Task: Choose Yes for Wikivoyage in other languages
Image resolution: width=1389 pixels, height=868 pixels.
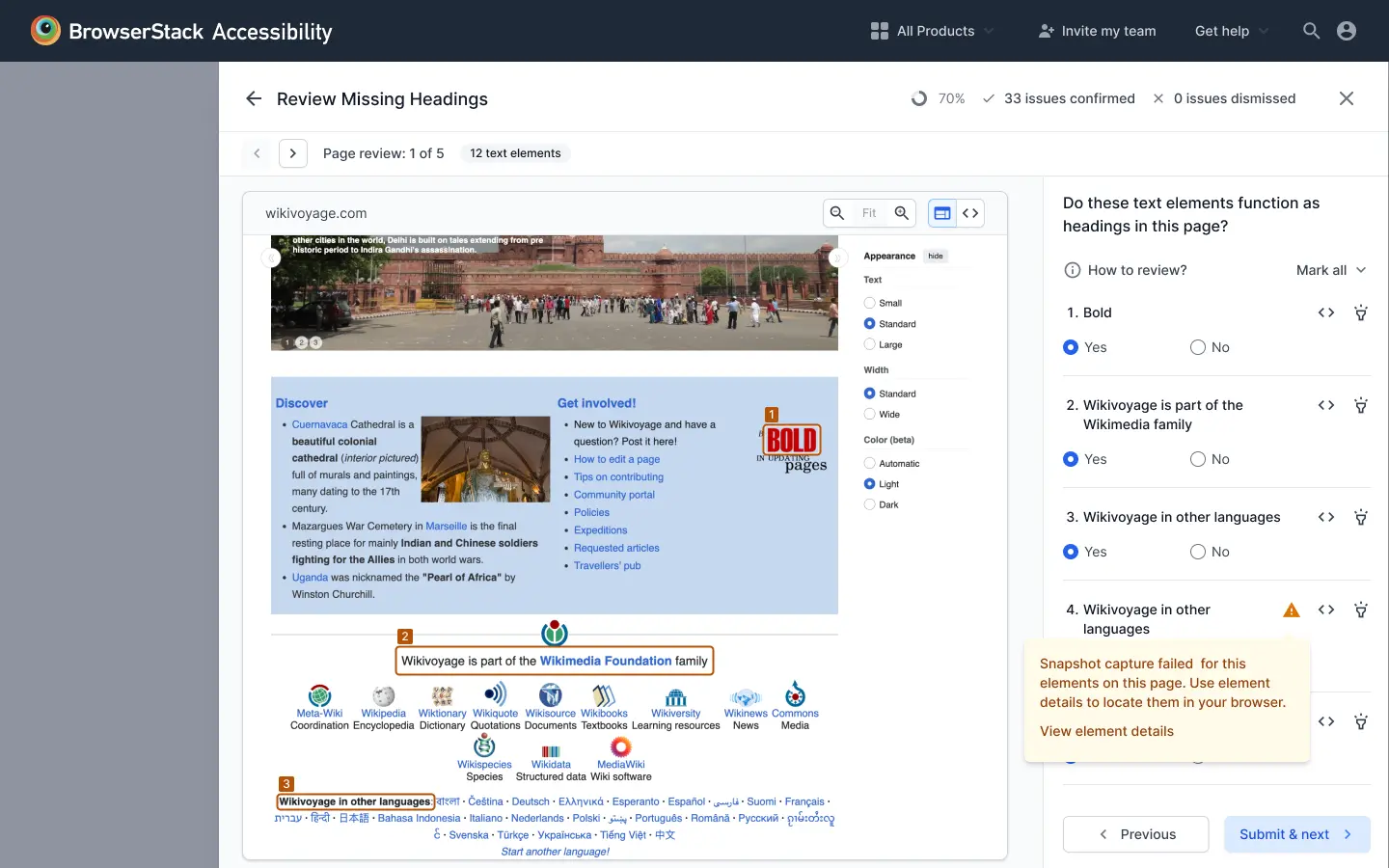Action: click(x=1071, y=552)
